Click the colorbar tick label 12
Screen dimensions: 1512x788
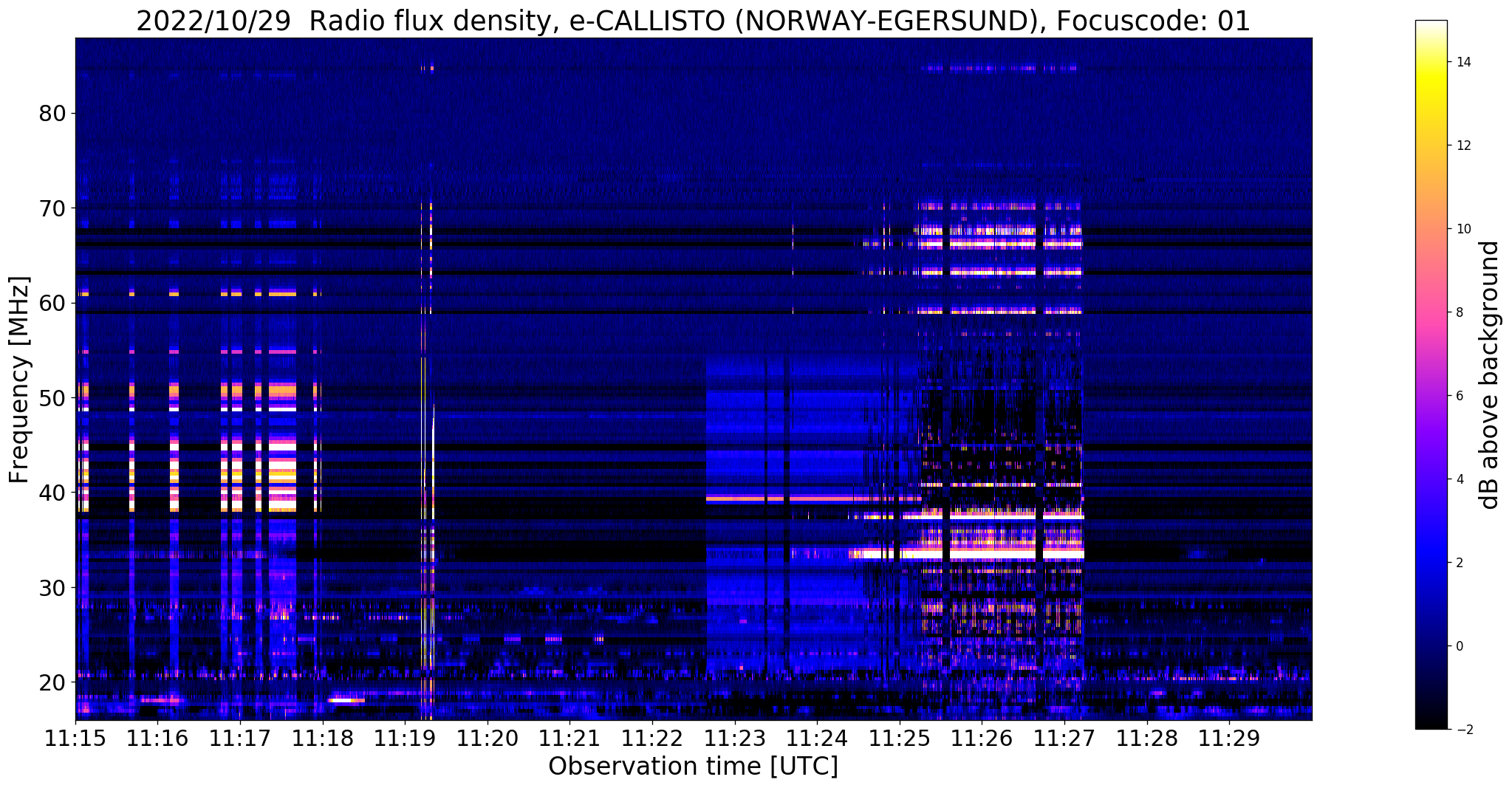coord(1462,145)
